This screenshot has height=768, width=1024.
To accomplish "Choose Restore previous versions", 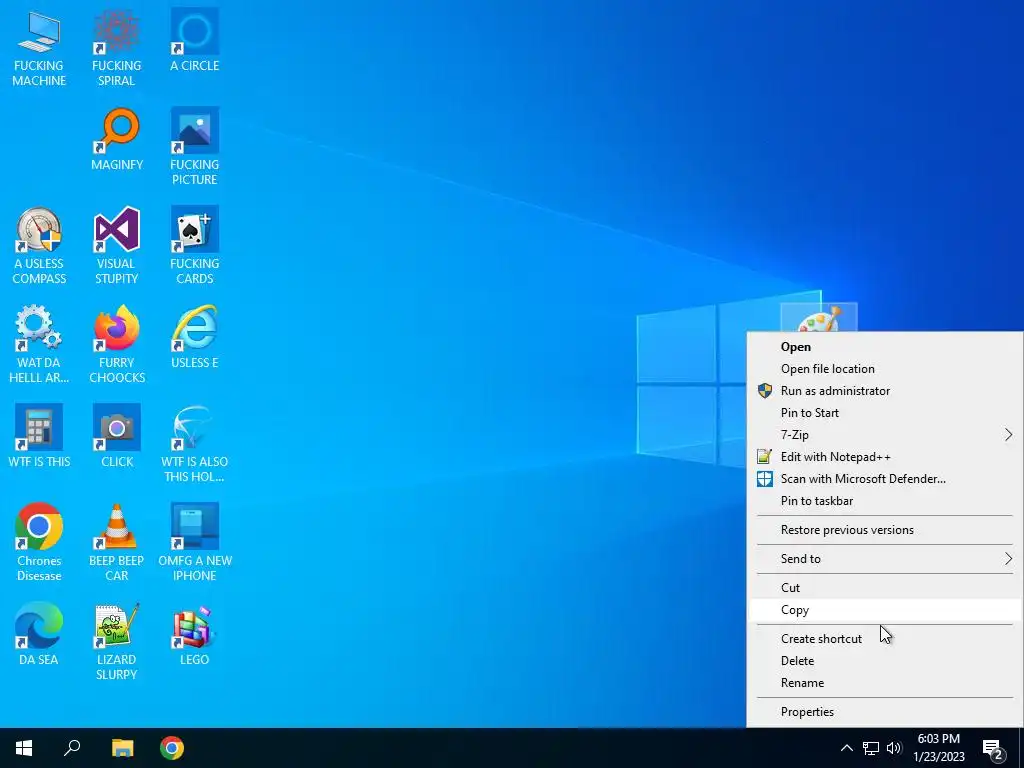I will pyautogui.click(x=884, y=530).
